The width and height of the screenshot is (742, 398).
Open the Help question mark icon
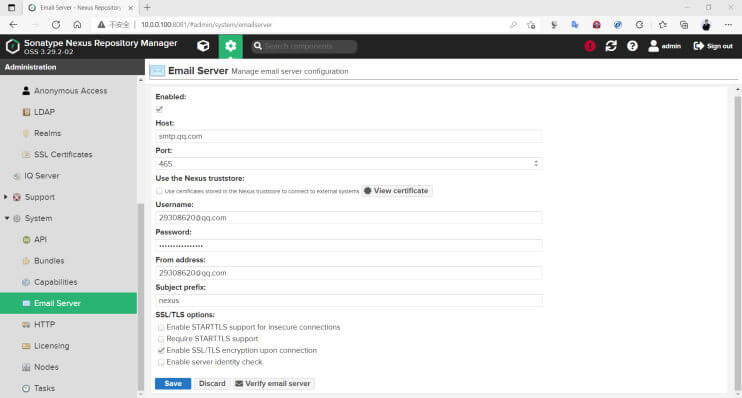coord(632,46)
